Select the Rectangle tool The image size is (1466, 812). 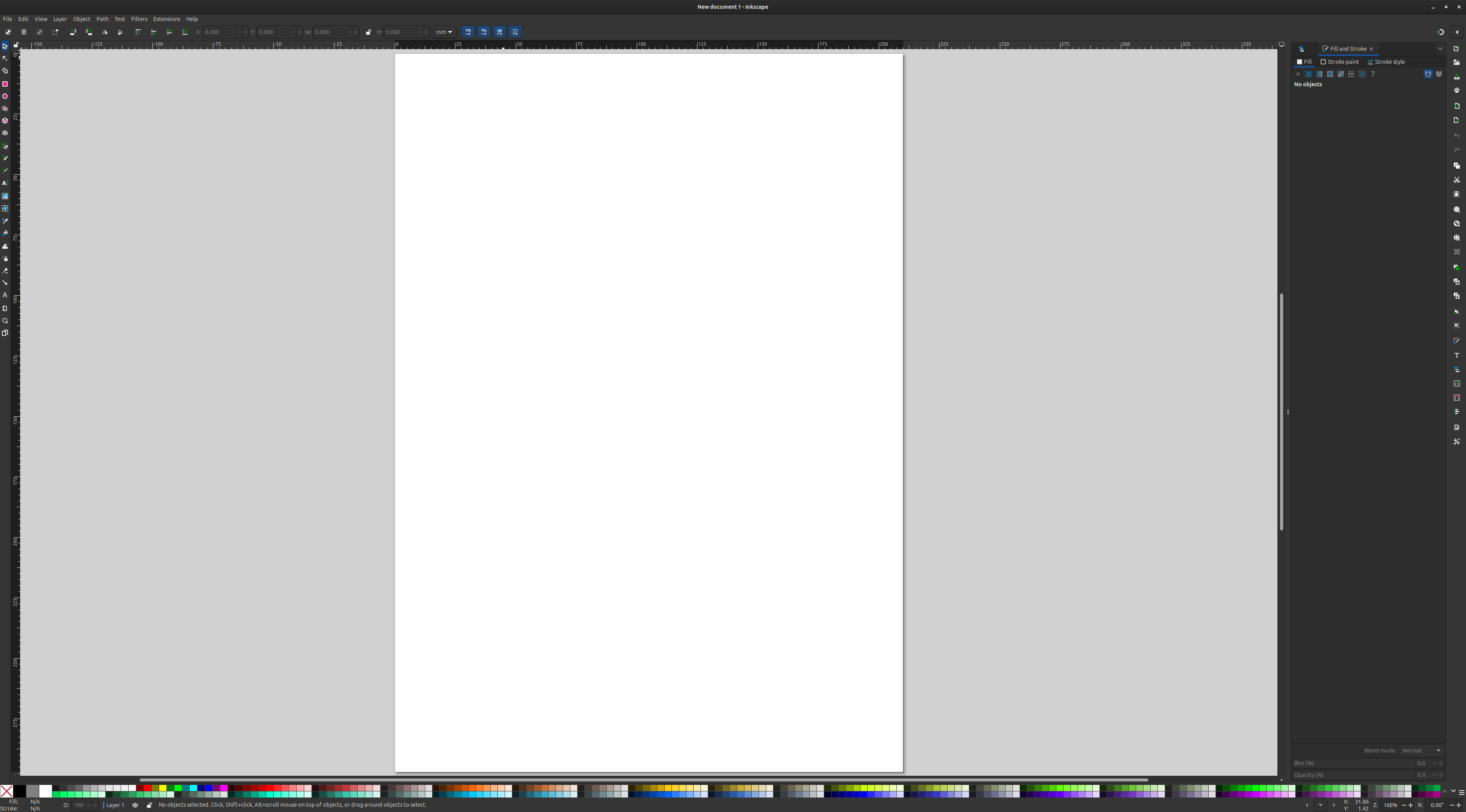(x=5, y=84)
